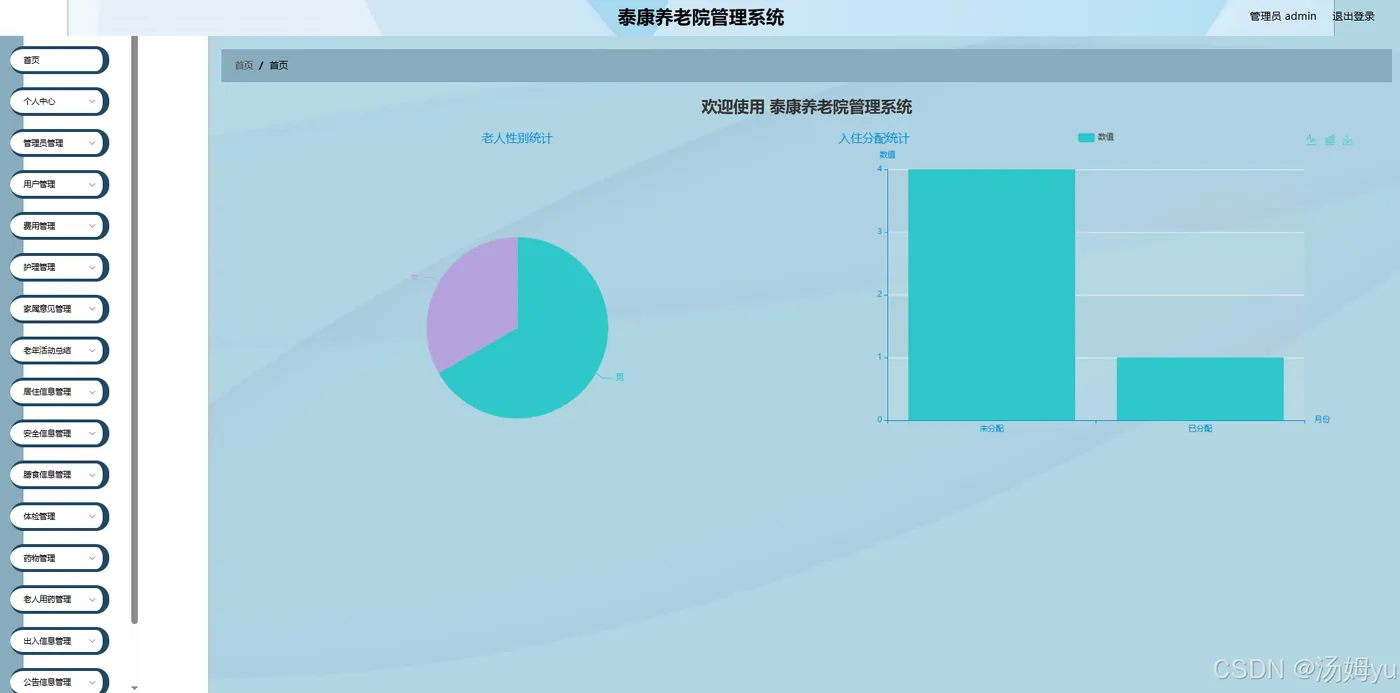Image resolution: width=1400 pixels, height=693 pixels.
Task: Expand the 老年活动总结 menu chevron
Action: coord(92,350)
